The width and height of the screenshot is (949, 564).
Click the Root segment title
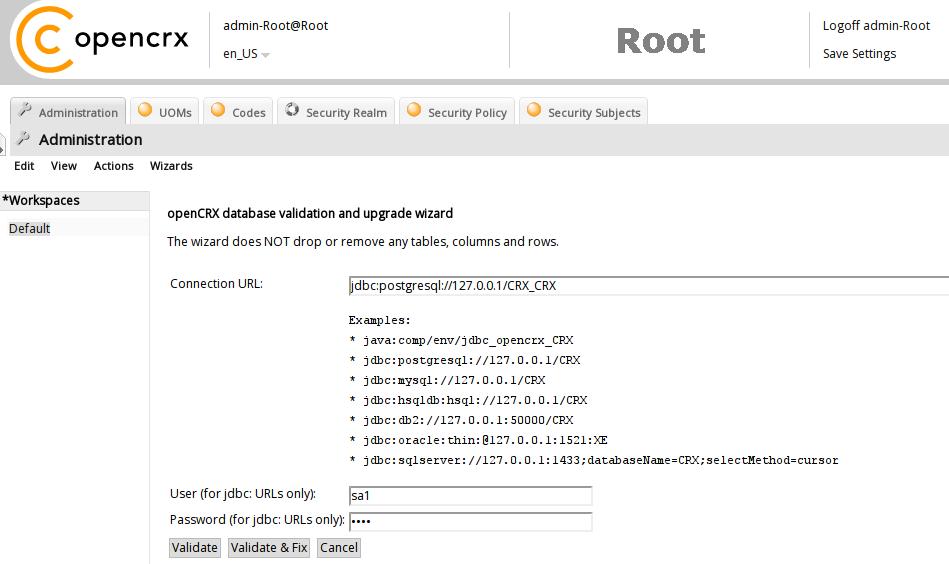tap(660, 41)
